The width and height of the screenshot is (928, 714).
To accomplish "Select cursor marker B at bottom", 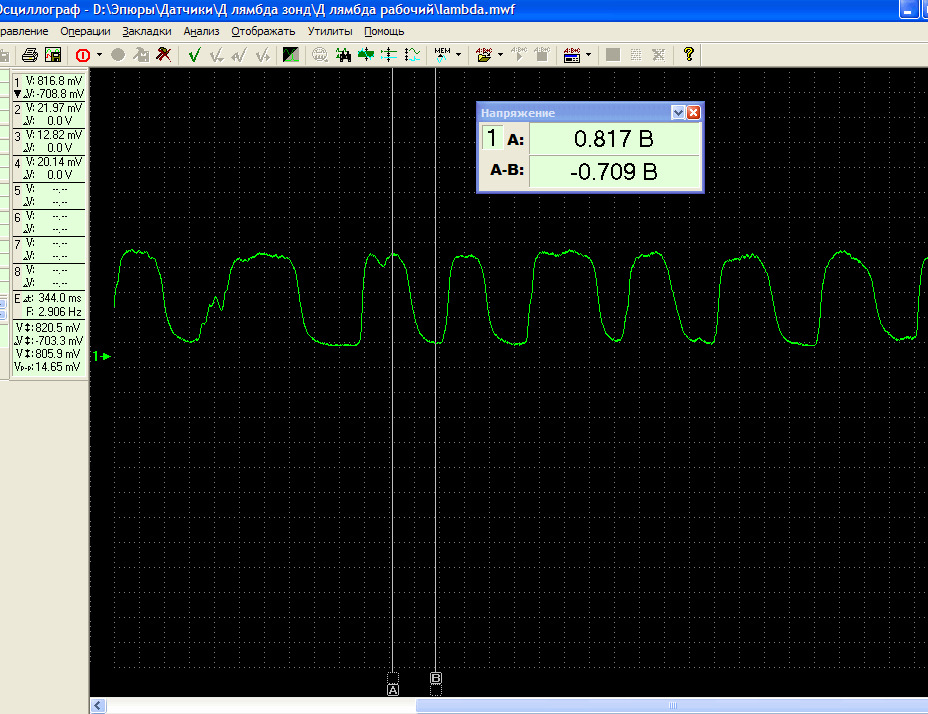I will (x=436, y=678).
